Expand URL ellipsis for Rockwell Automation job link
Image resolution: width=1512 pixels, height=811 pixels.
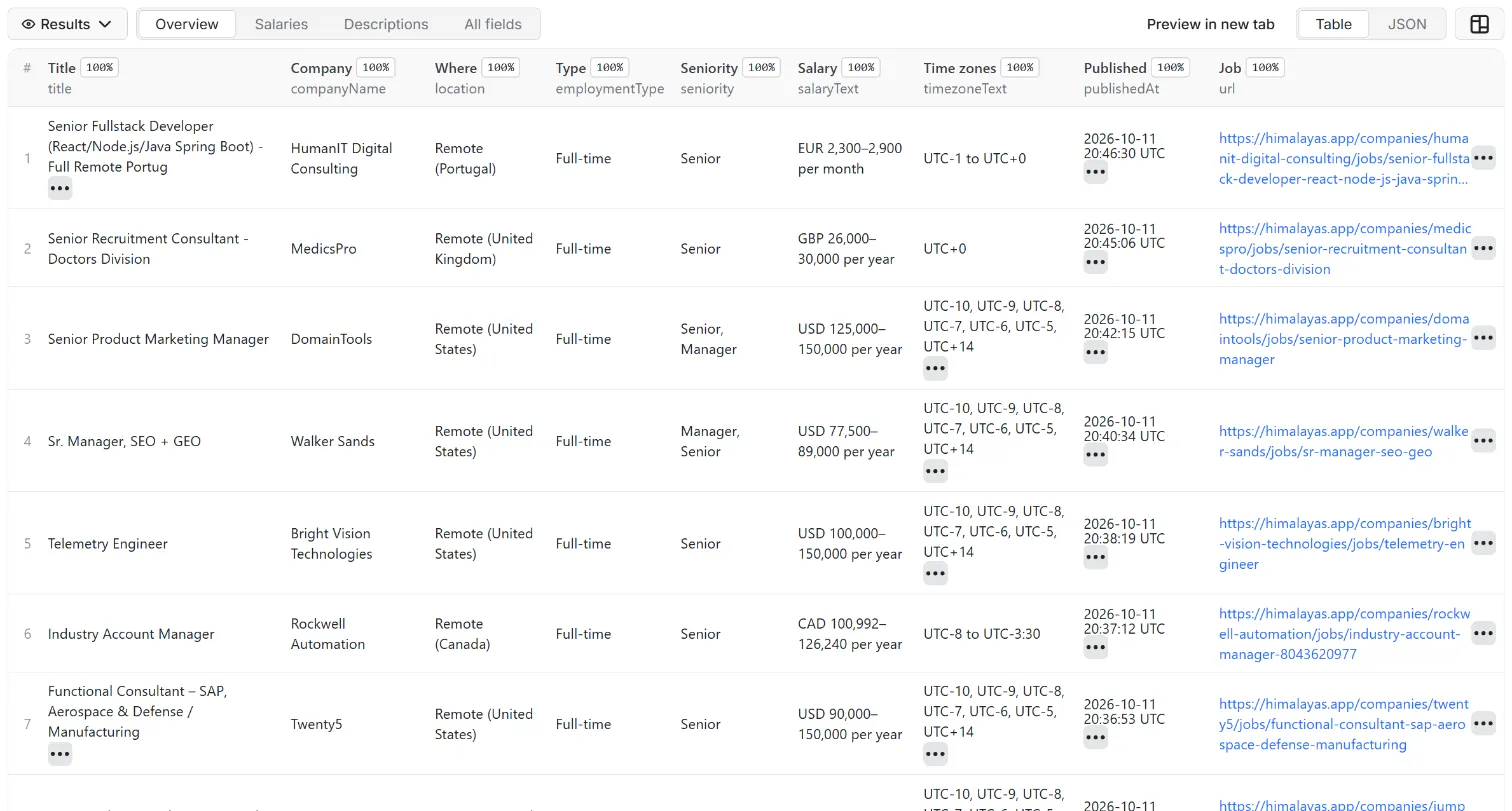click(x=1484, y=633)
